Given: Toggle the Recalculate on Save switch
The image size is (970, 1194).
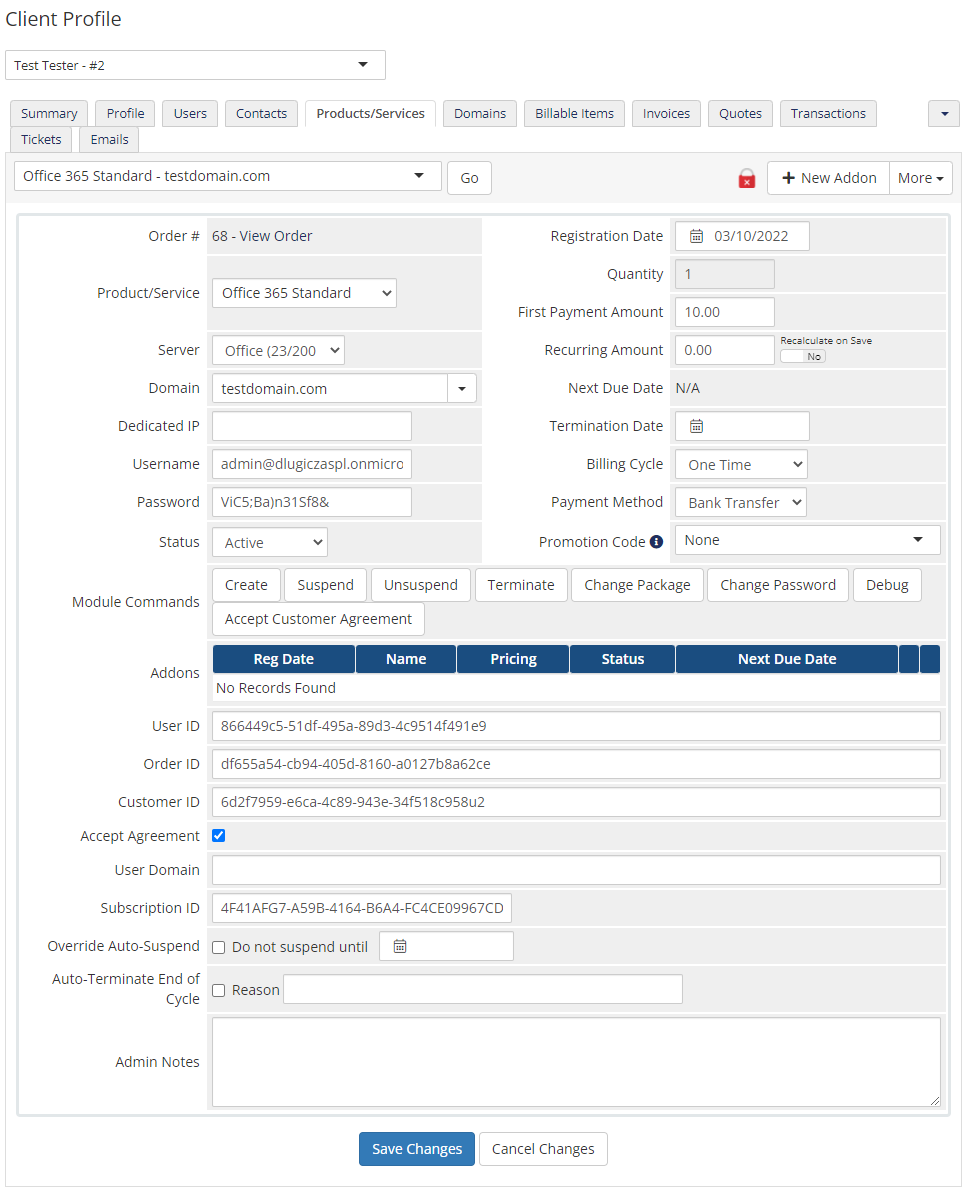Looking at the screenshot, I should pos(802,356).
